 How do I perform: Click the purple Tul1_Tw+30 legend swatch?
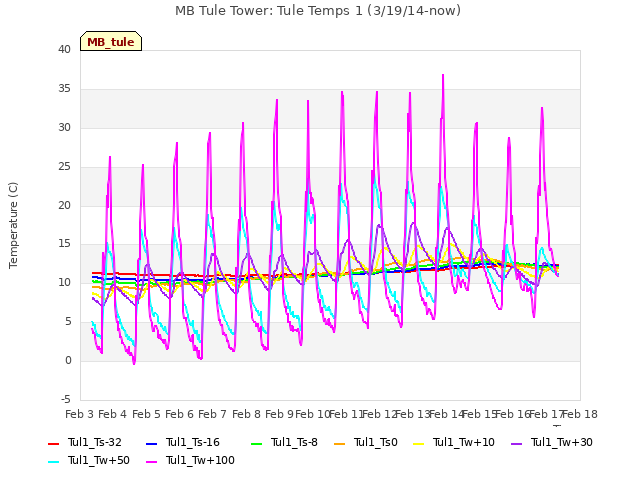516,443
